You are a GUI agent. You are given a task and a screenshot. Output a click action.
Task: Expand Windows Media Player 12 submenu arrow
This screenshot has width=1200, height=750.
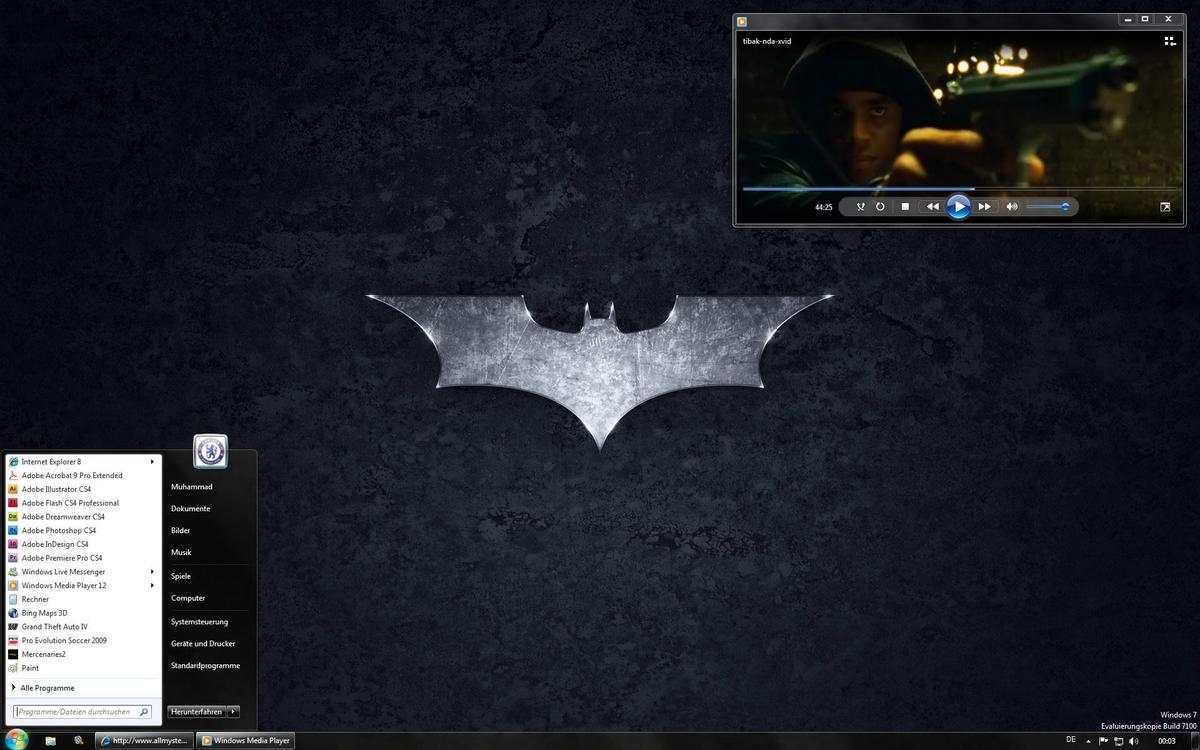153,586
